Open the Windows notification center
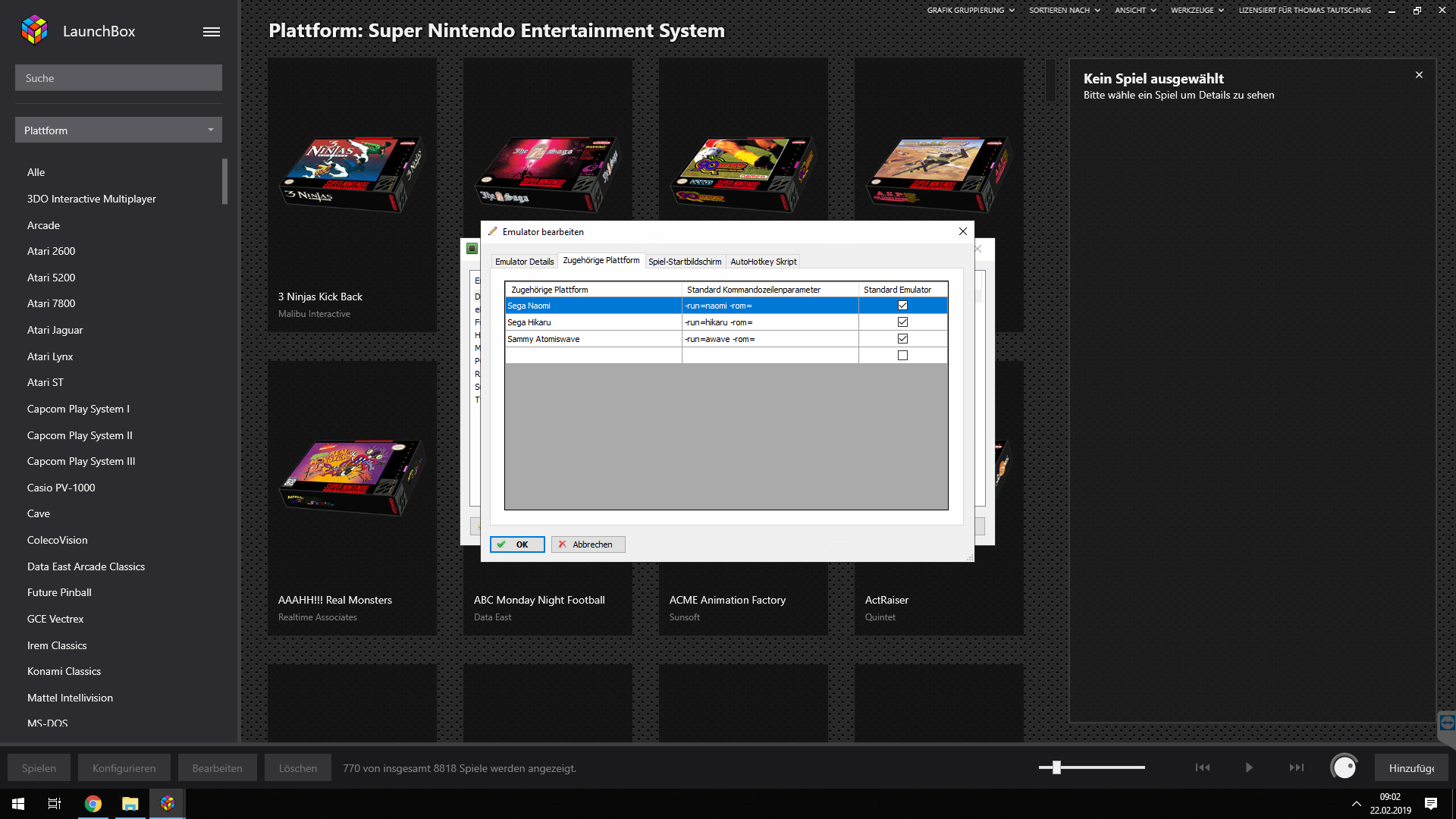1456x819 pixels. 1431,804
